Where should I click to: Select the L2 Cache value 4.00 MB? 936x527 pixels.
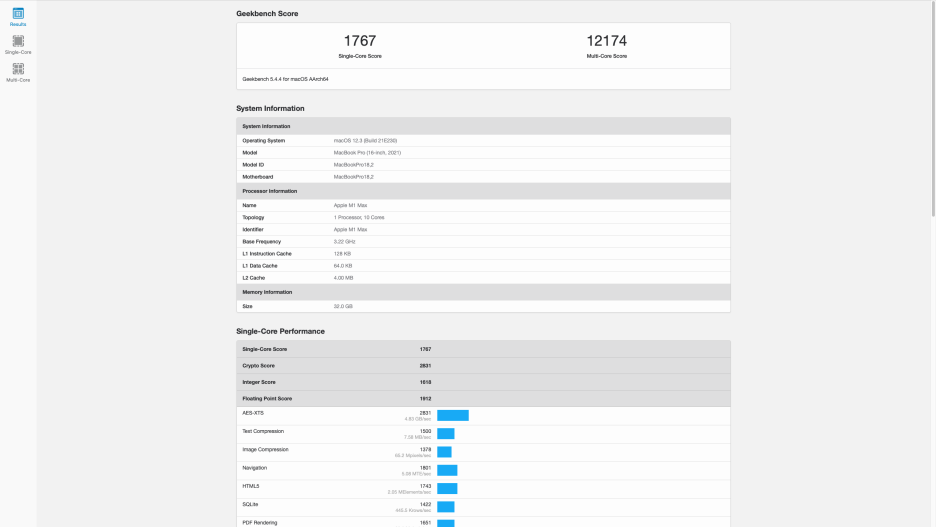(343, 278)
